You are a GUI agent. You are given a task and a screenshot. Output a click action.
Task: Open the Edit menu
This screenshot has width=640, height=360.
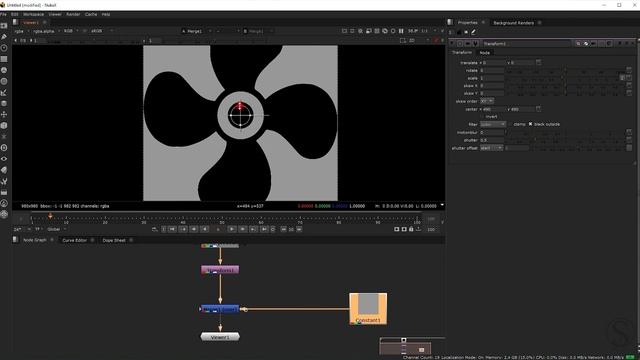[x=15, y=14]
